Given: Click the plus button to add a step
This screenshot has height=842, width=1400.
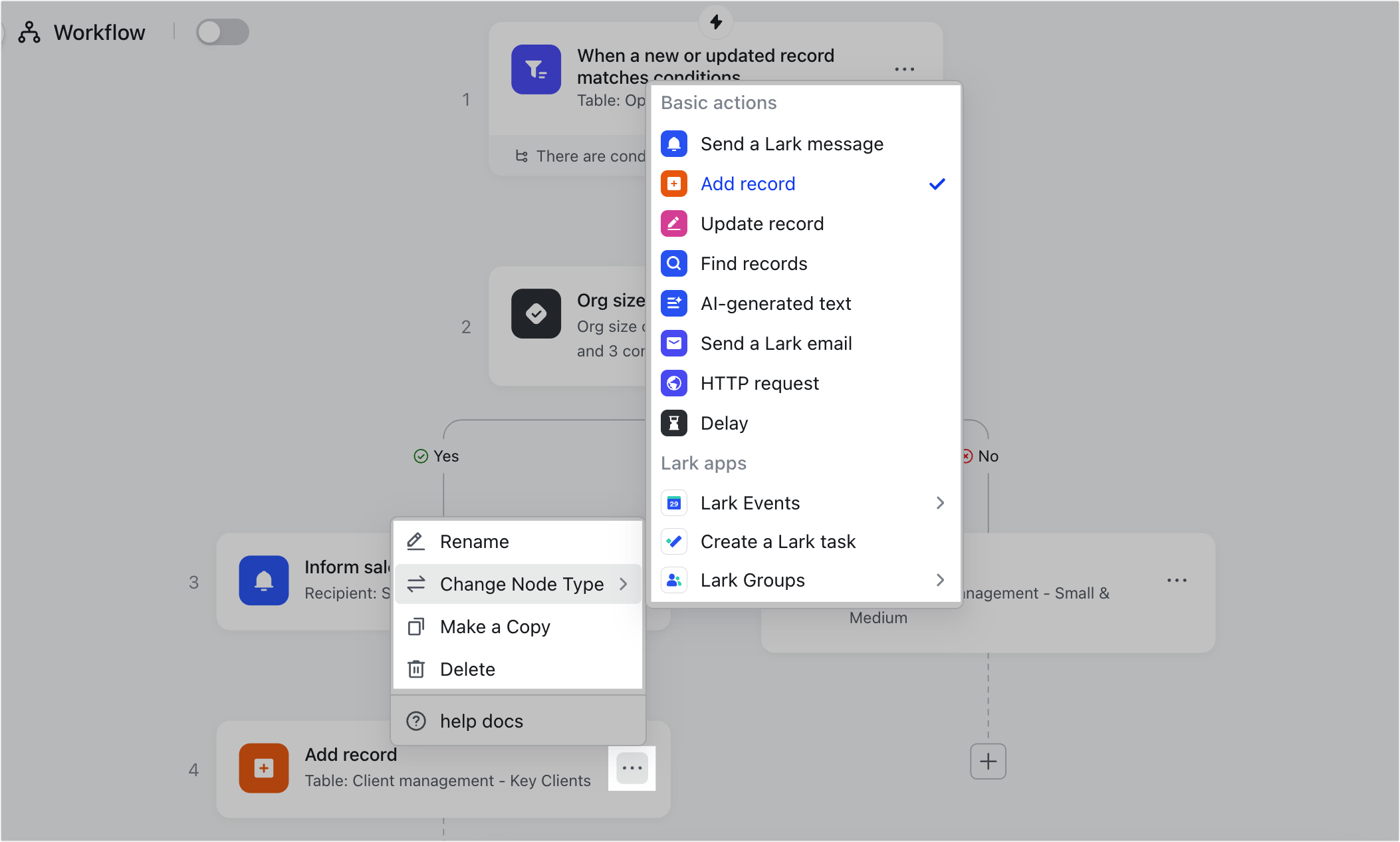Looking at the screenshot, I should pos(988,762).
